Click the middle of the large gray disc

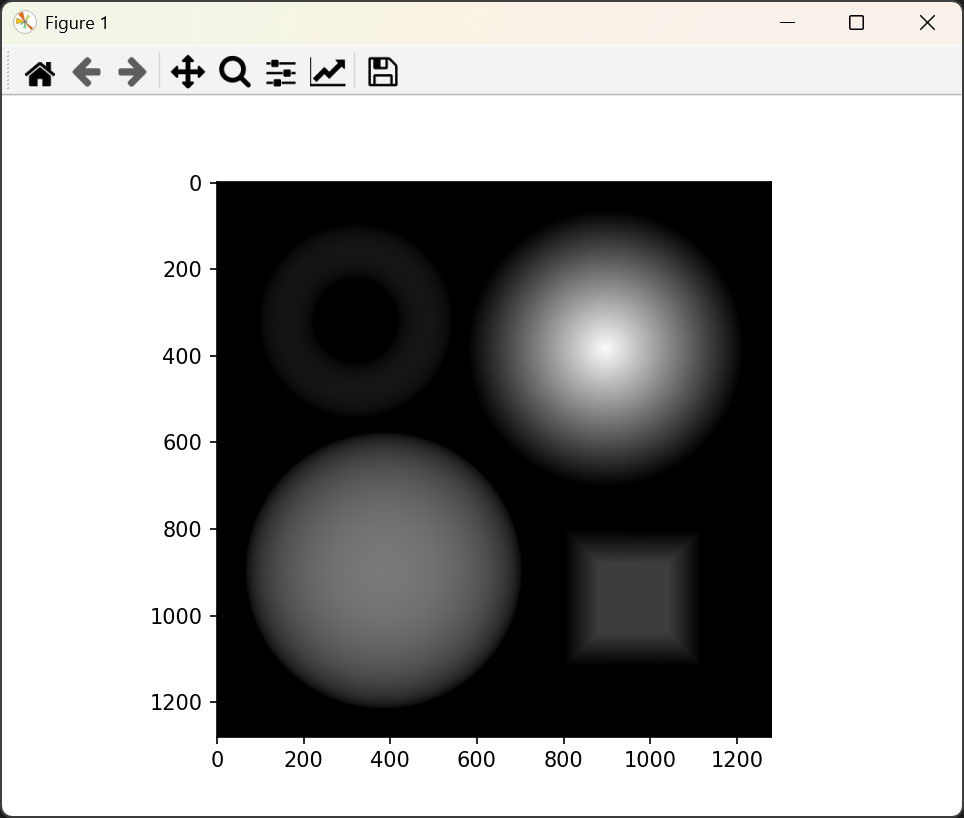tap(383, 571)
